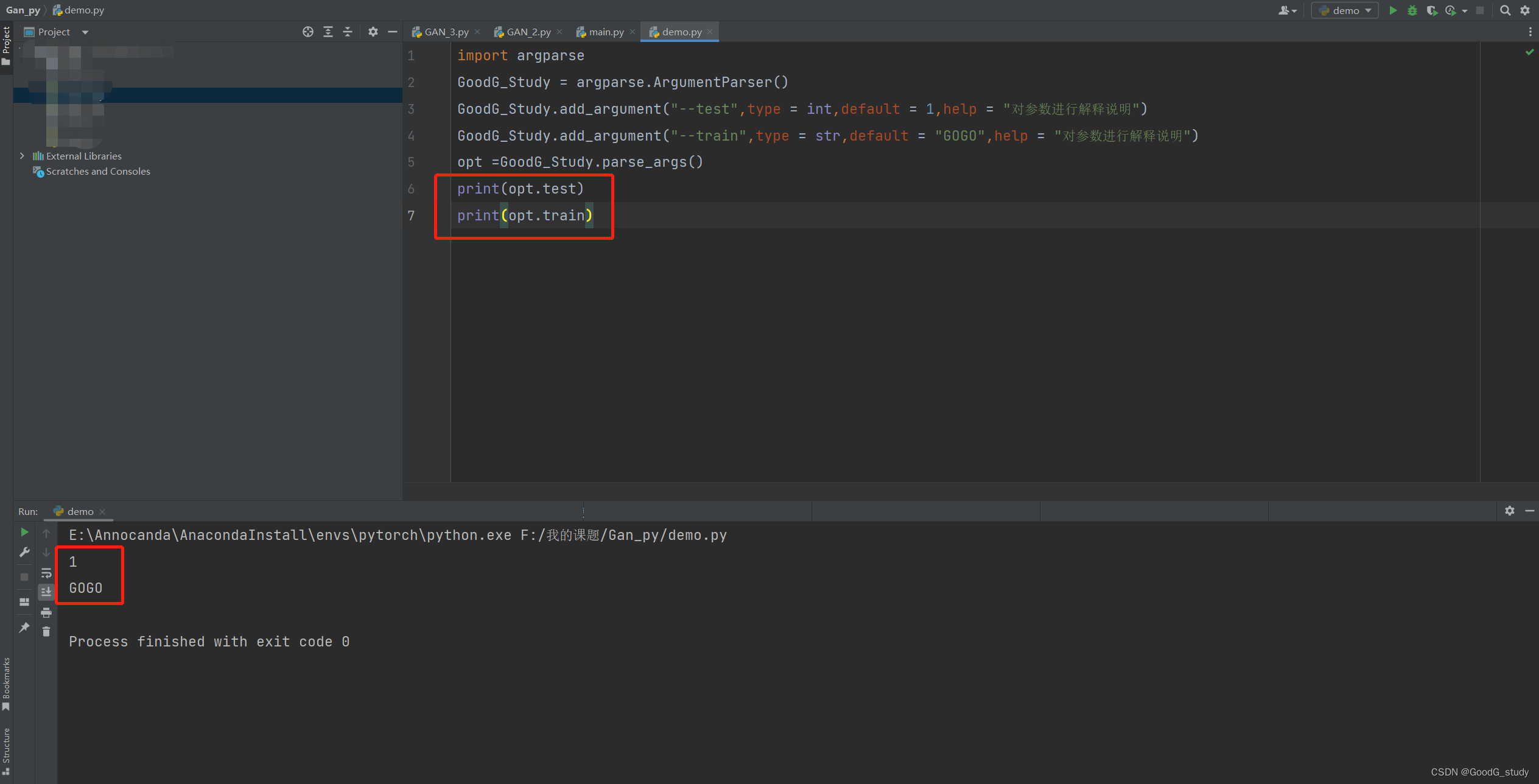Screen dimensions: 1539x784
Task: Select Scratches and Consoles item
Action: [97, 171]
